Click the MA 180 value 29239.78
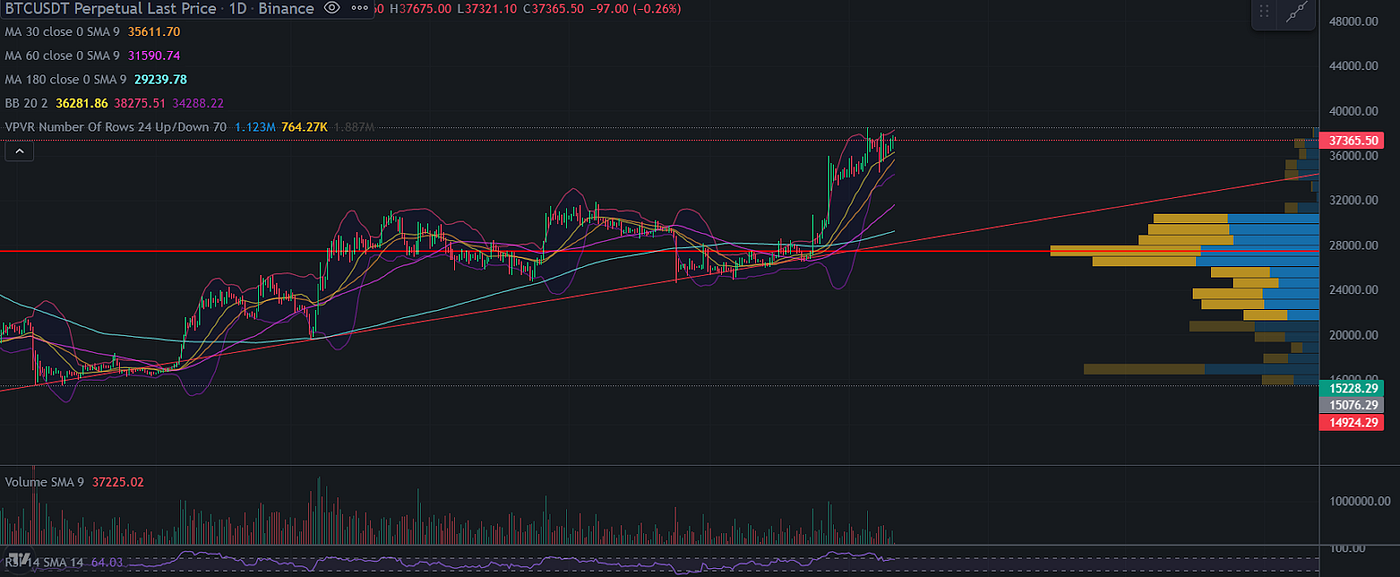The width and height of the screenshot is (1400, 577). click(x=160, y=79)
